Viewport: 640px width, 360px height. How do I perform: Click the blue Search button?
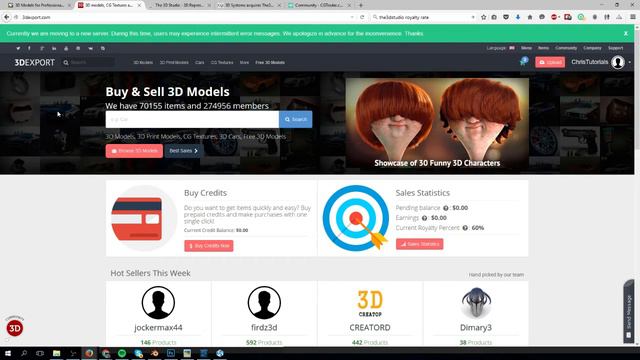pyautogui.click(x=296, y=119)
